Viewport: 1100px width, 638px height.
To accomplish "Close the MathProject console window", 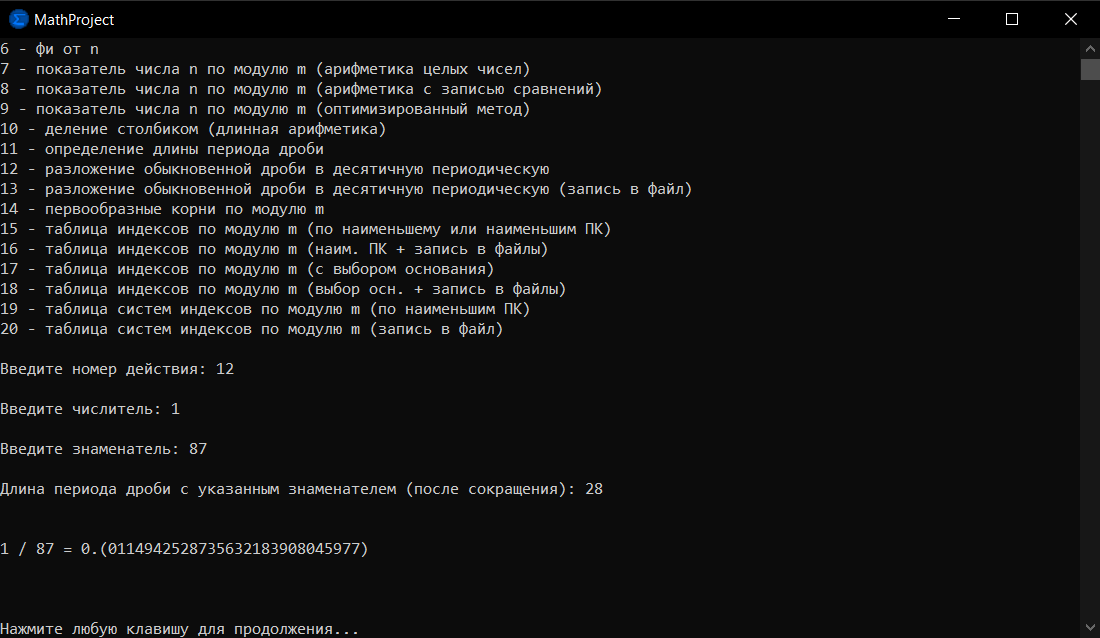I will tap(1069, 19).
